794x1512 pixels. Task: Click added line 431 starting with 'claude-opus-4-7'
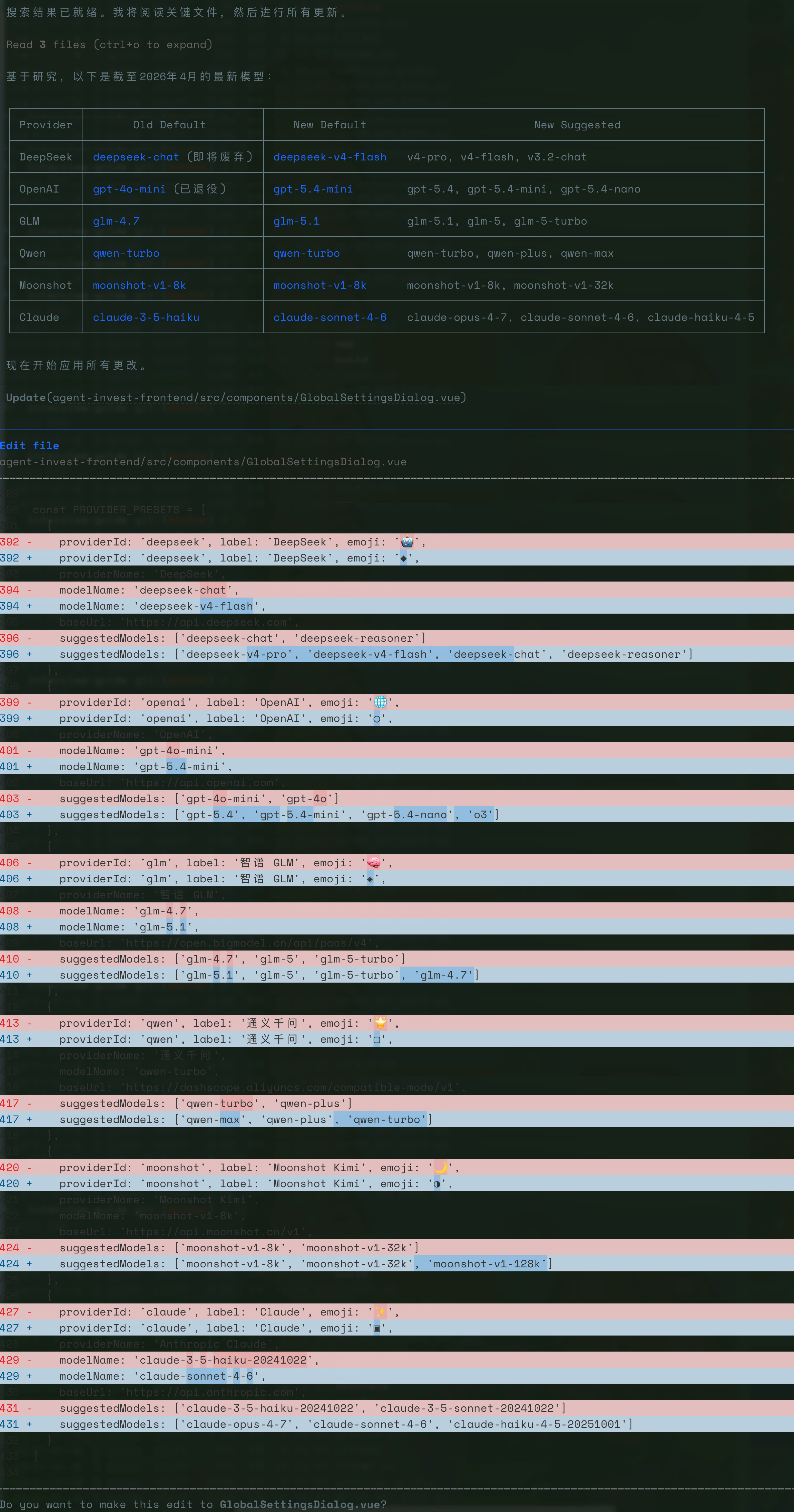pyautogui.click(x=397, y=1424)
